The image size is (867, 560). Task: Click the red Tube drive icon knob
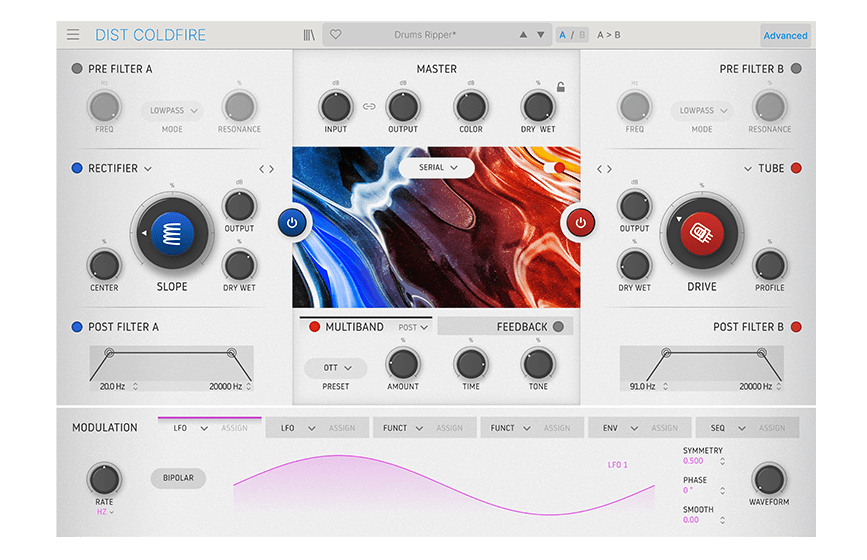tap(701, 233)
